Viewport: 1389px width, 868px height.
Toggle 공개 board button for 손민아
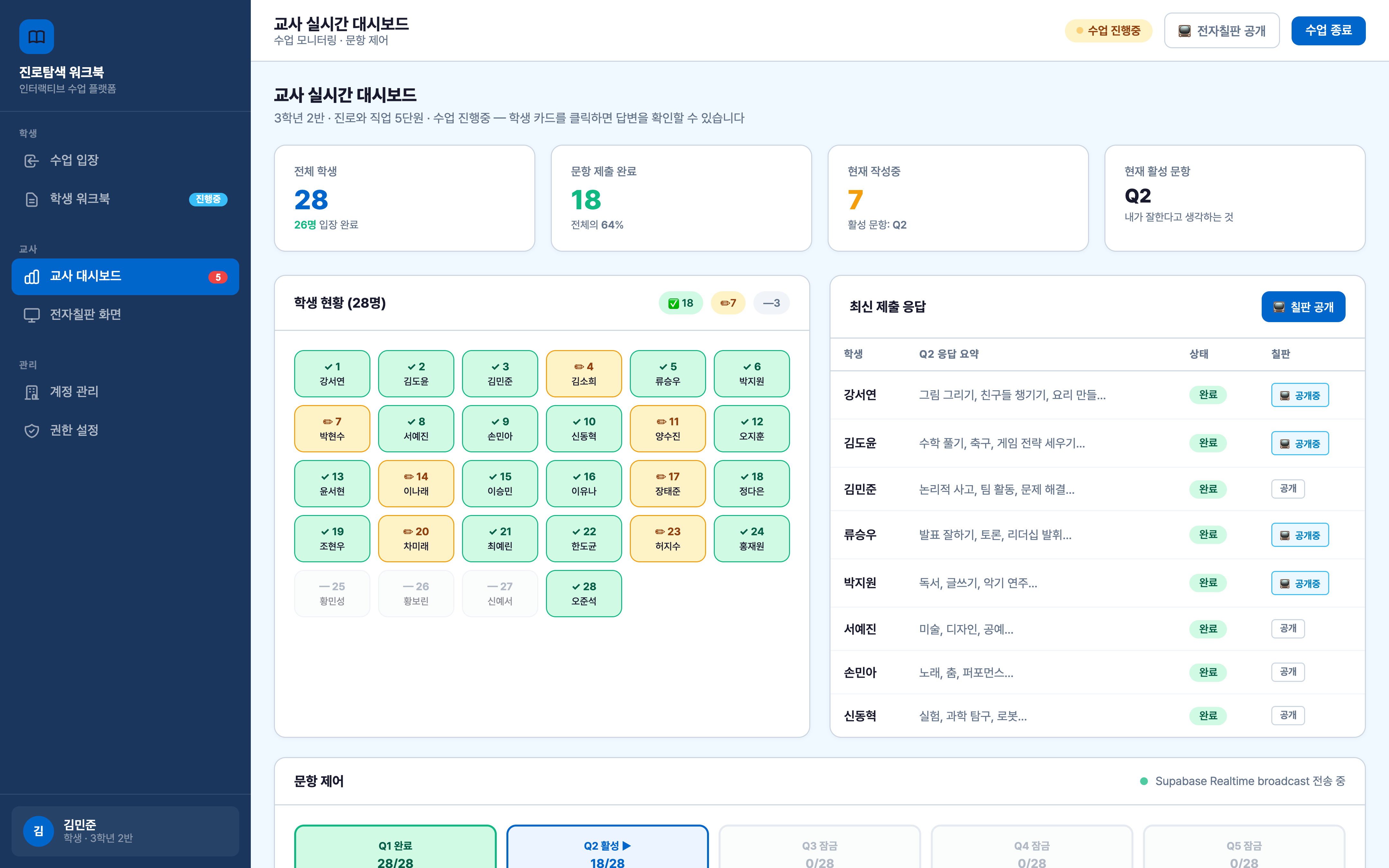[x=1287, y=672]
